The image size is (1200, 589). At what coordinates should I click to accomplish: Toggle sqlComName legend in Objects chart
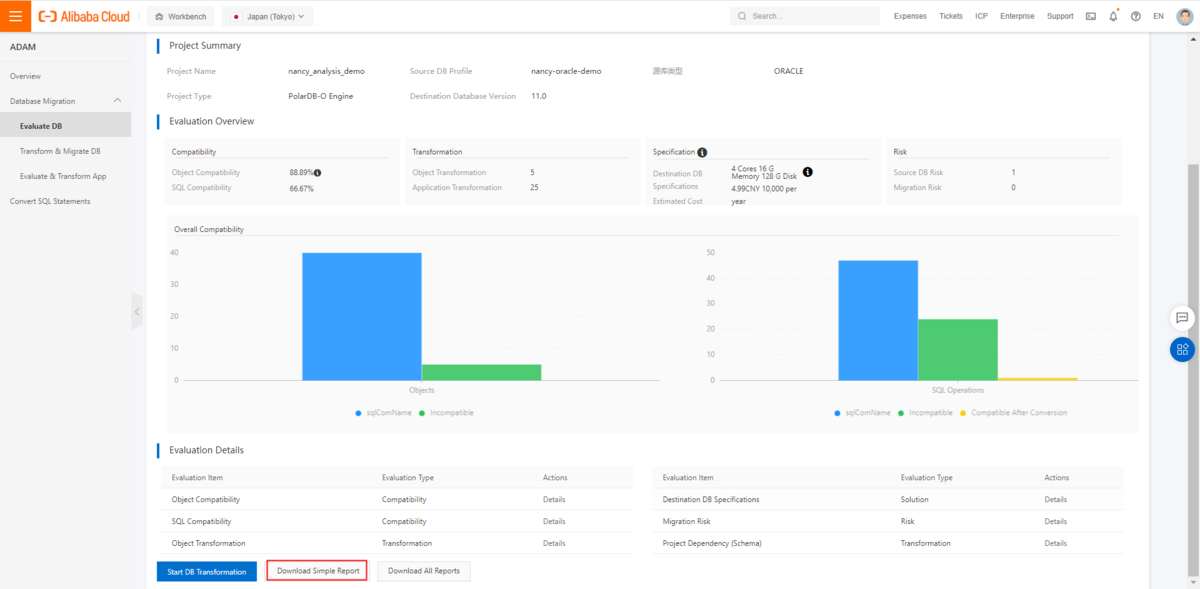coord(382,412)
